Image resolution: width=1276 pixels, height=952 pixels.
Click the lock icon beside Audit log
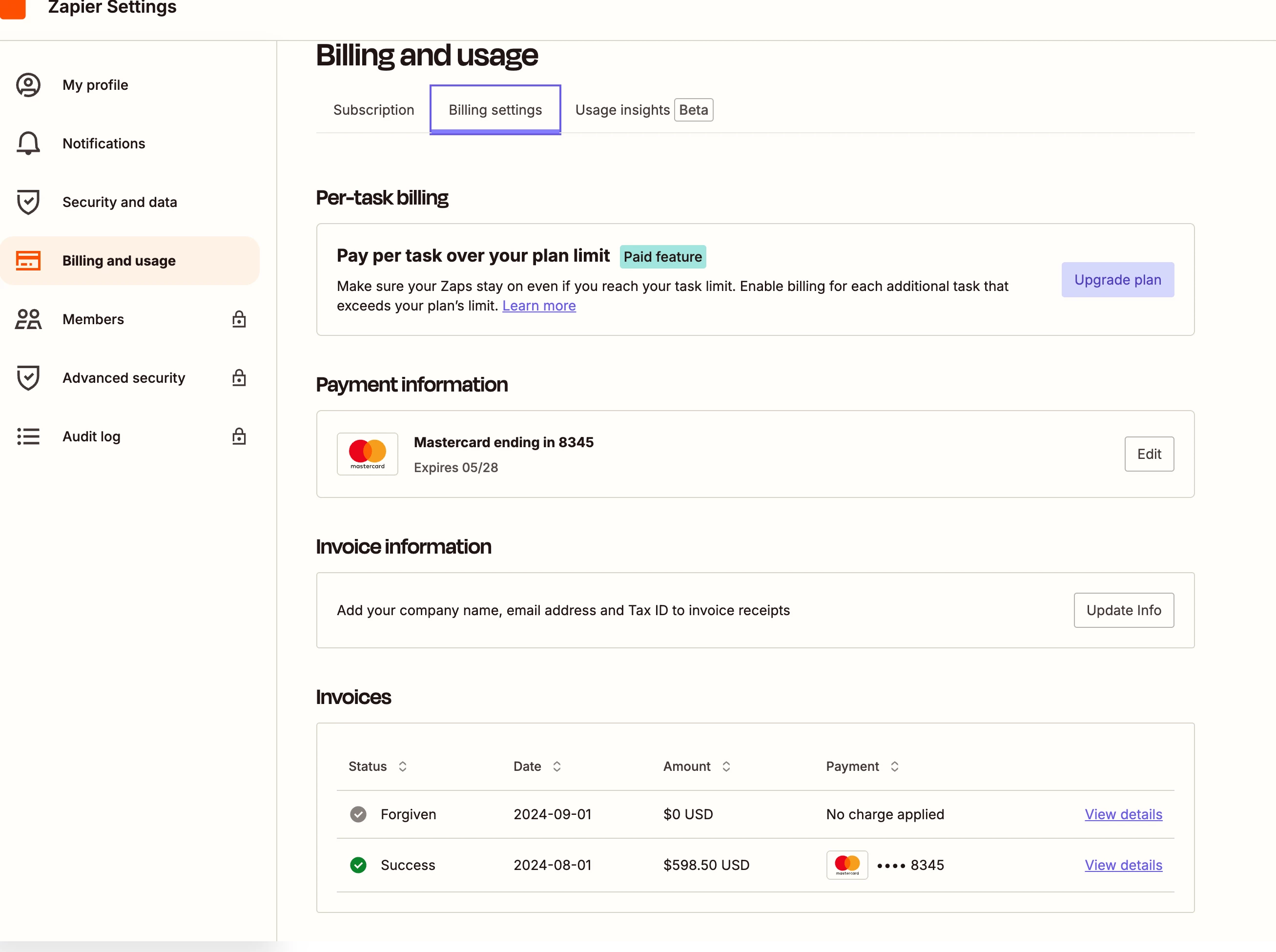tap(239, 436)
